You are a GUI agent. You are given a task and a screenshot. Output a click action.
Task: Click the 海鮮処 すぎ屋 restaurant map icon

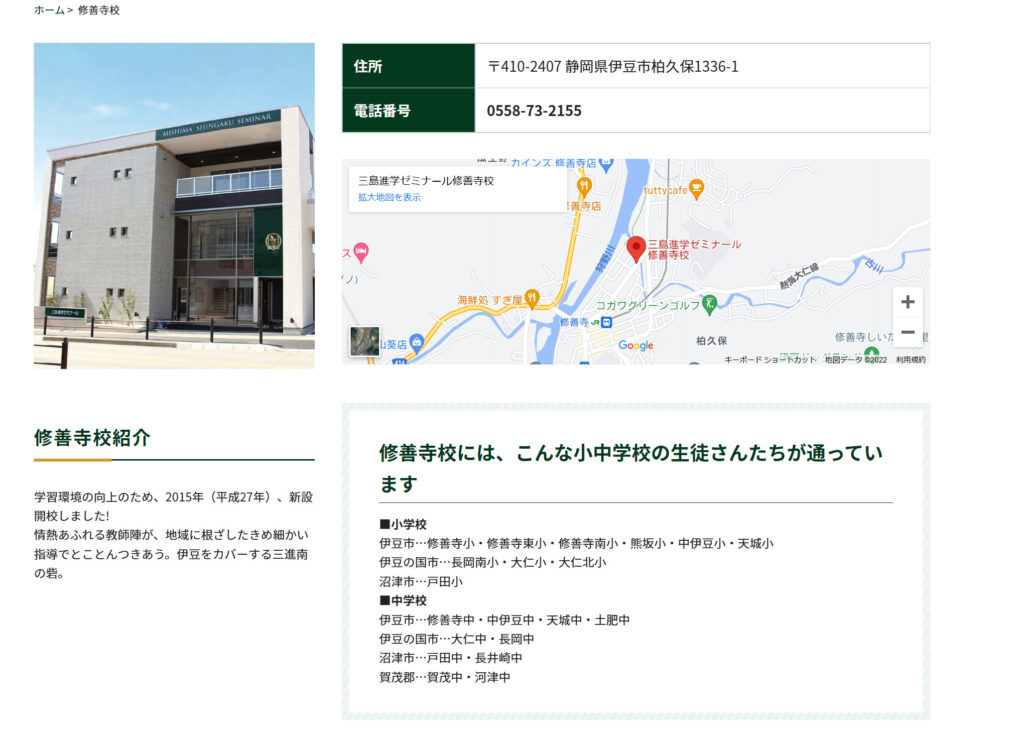(x=532, y=299)
